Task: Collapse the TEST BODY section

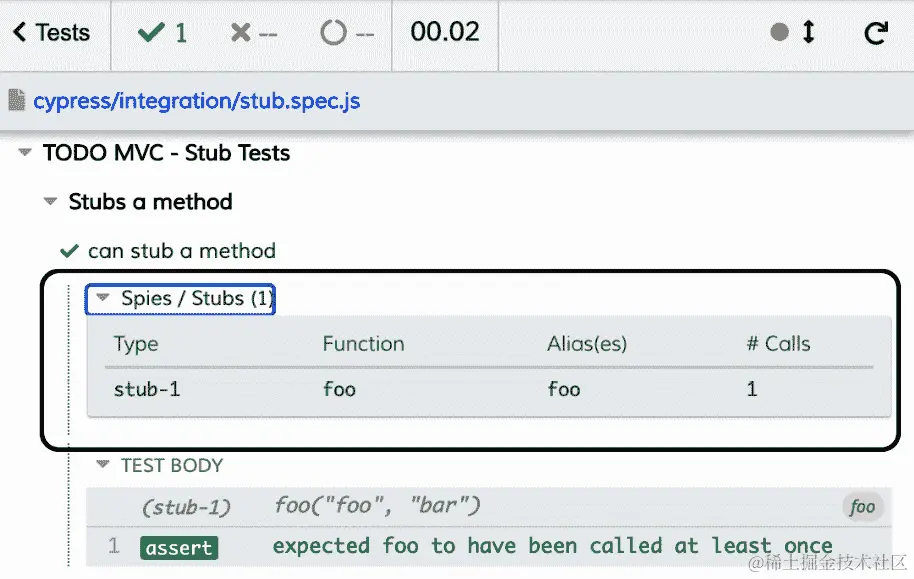Action: 102,465
